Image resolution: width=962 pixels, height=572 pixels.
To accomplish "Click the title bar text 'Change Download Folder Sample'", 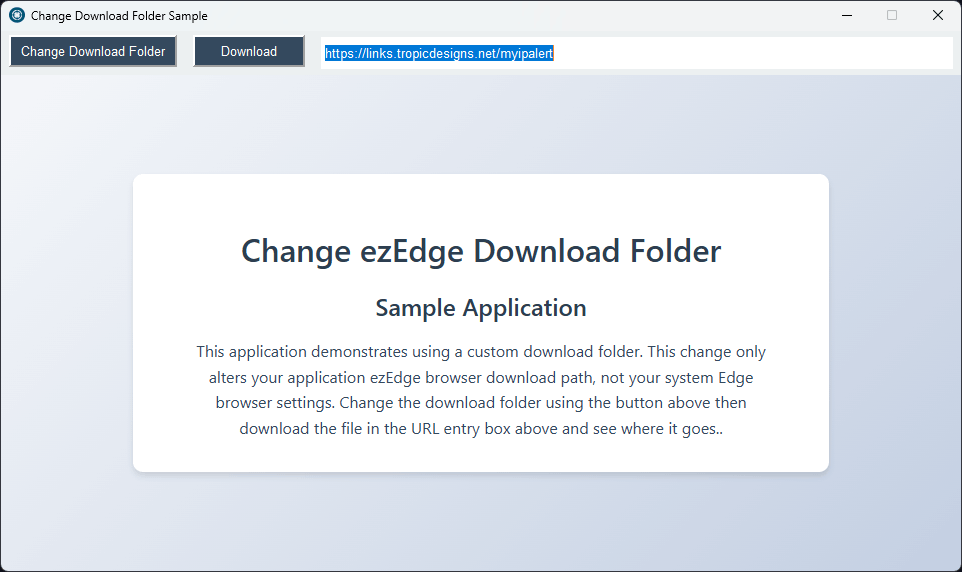I will [x=119, y=16].
